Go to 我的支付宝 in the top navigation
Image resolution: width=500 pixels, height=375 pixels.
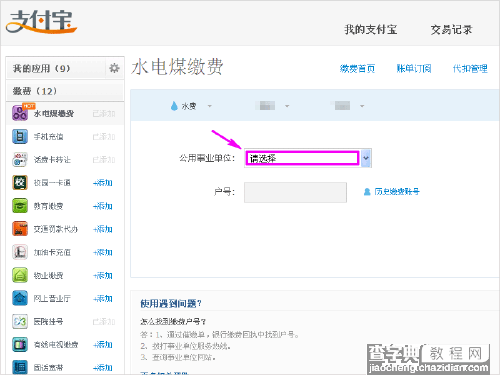point(371,30)
